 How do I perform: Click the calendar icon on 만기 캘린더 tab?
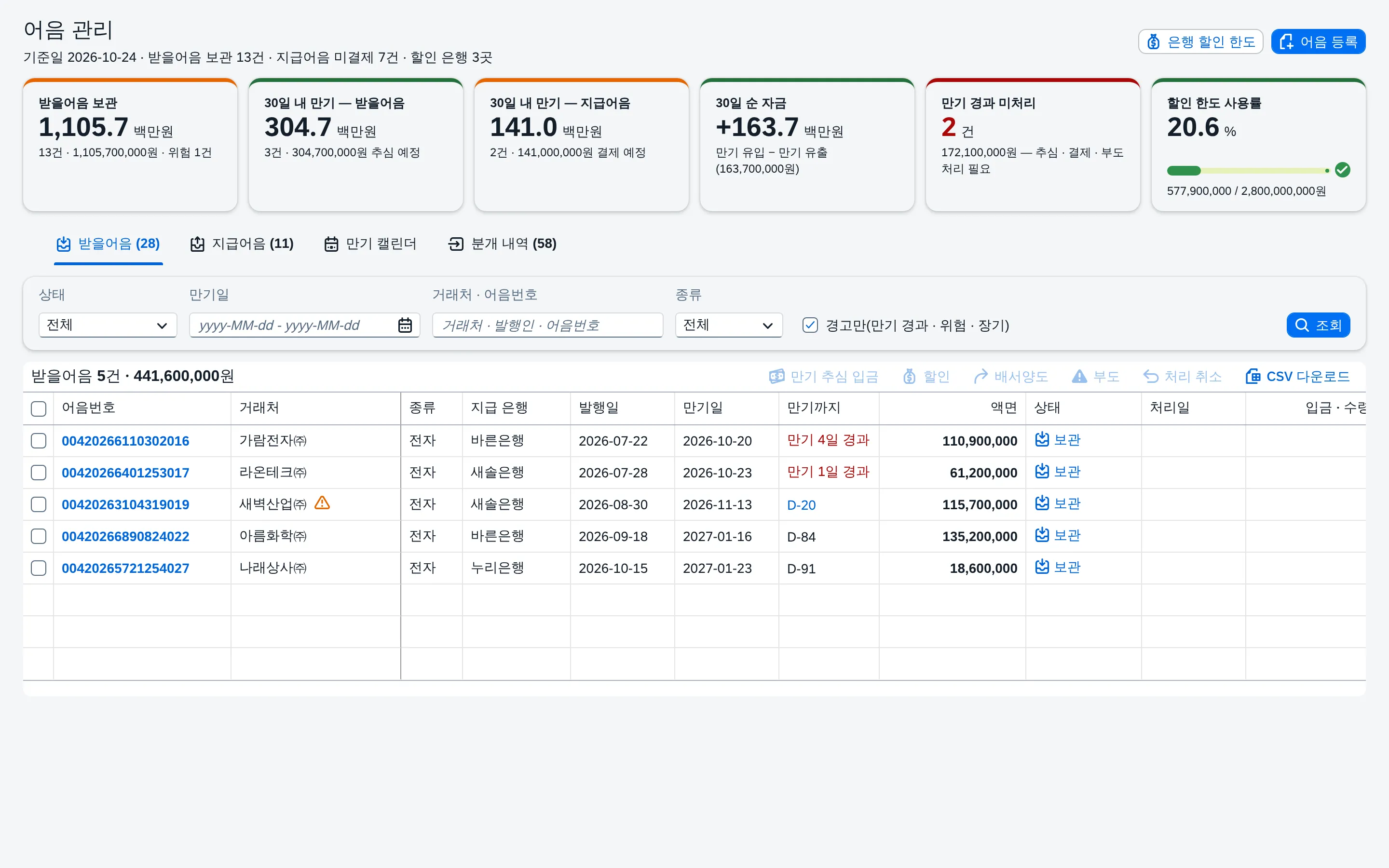click(331, 244)
